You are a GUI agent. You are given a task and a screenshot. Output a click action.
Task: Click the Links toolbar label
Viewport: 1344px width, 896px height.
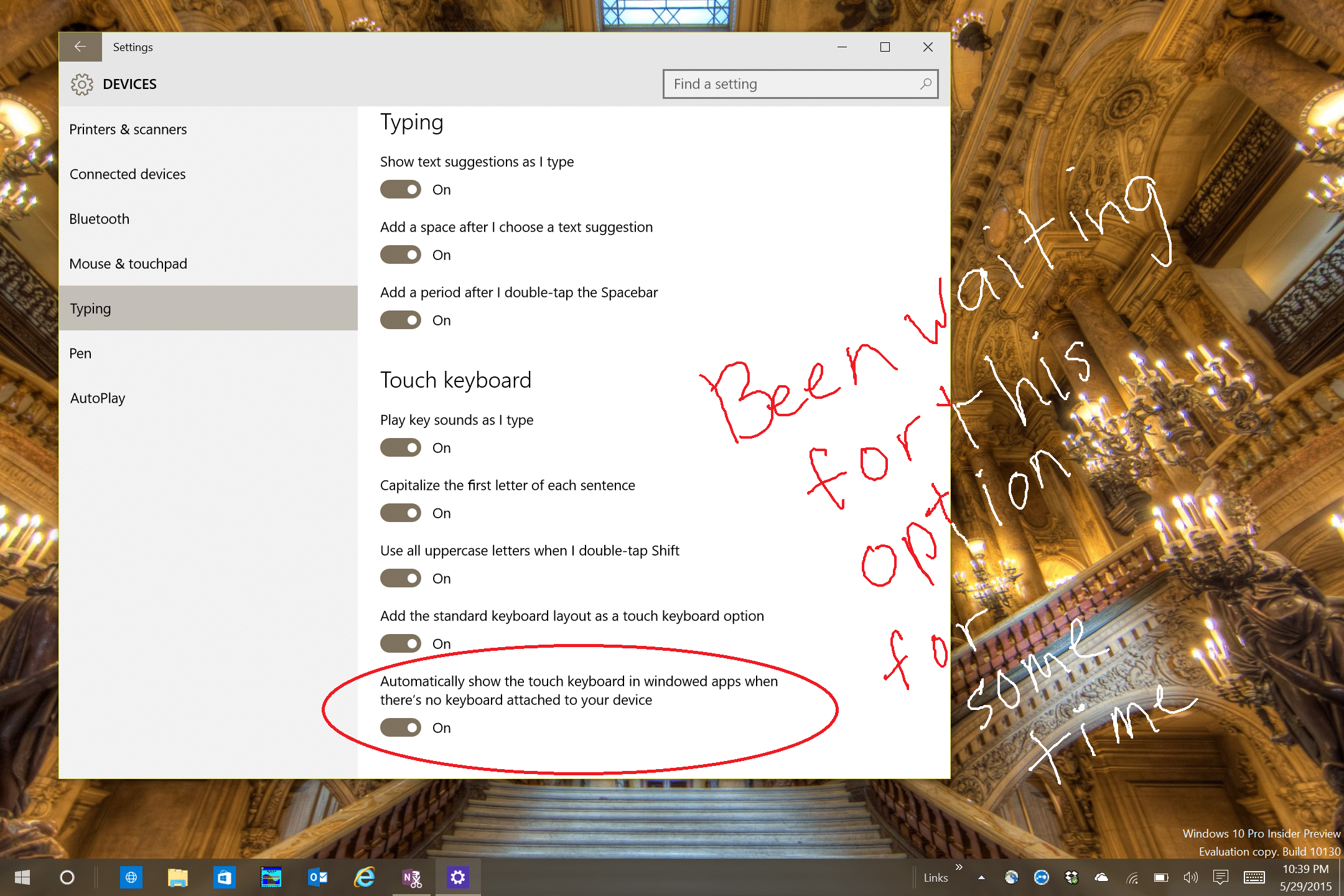(936, 878)
